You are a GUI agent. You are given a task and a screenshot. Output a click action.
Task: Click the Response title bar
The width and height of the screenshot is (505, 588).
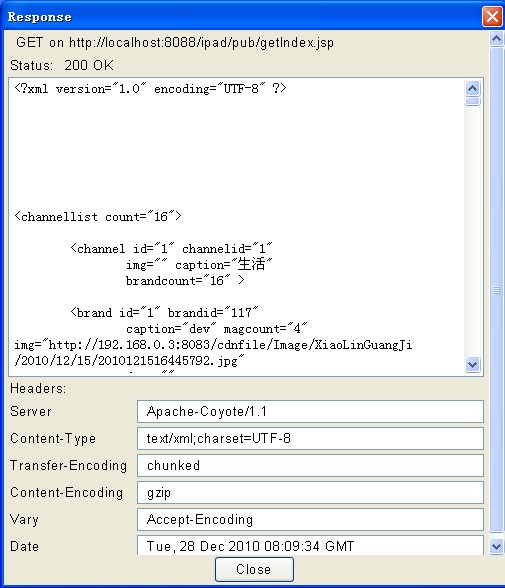point(240,16)
